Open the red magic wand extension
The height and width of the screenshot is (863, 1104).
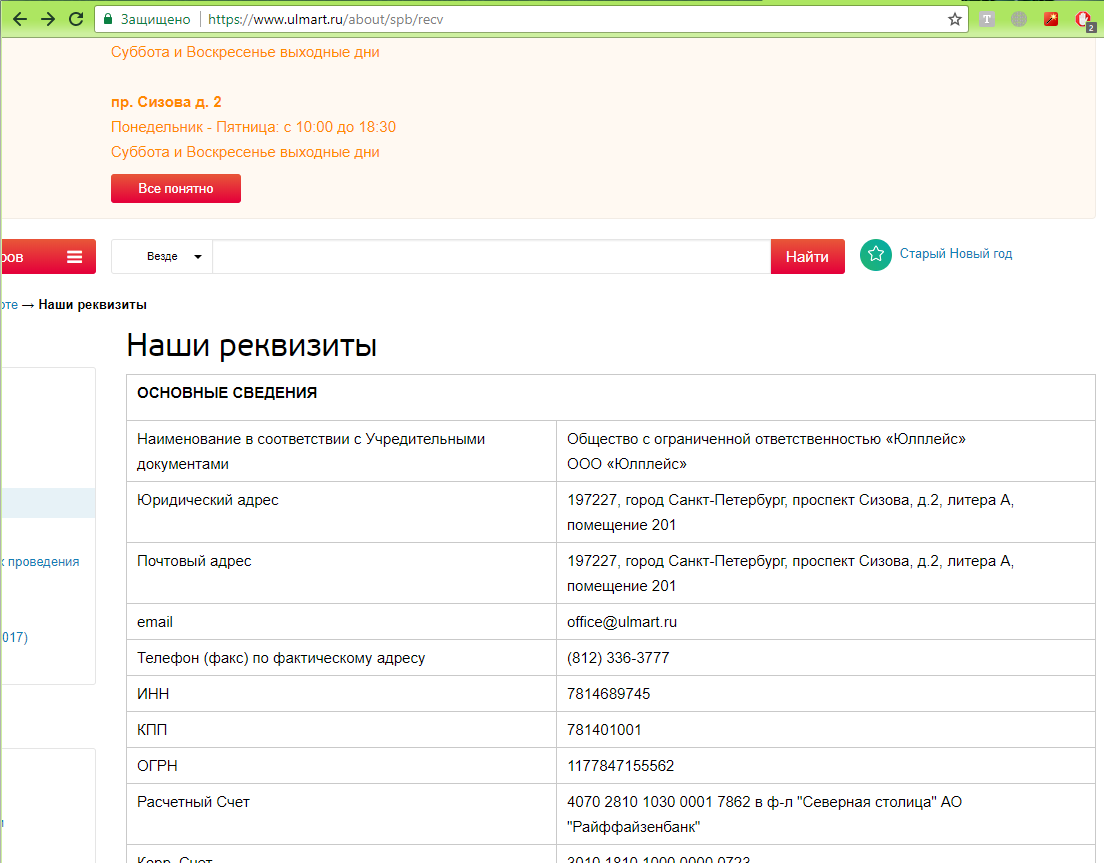1051,19
